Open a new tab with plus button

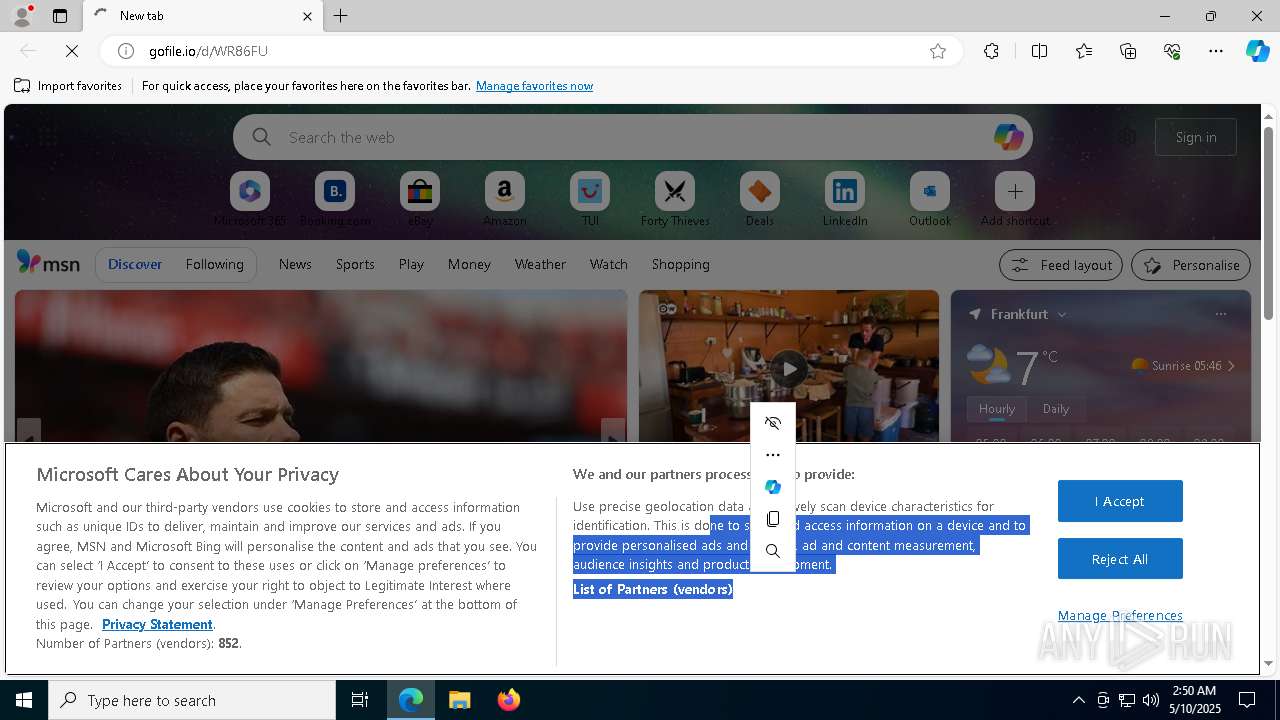pyautogui.click(x=341, y=16)
